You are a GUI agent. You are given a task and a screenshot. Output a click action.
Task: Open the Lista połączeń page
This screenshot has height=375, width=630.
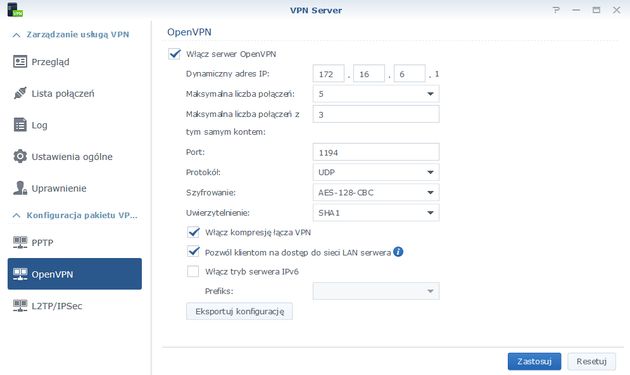[75, 93]
